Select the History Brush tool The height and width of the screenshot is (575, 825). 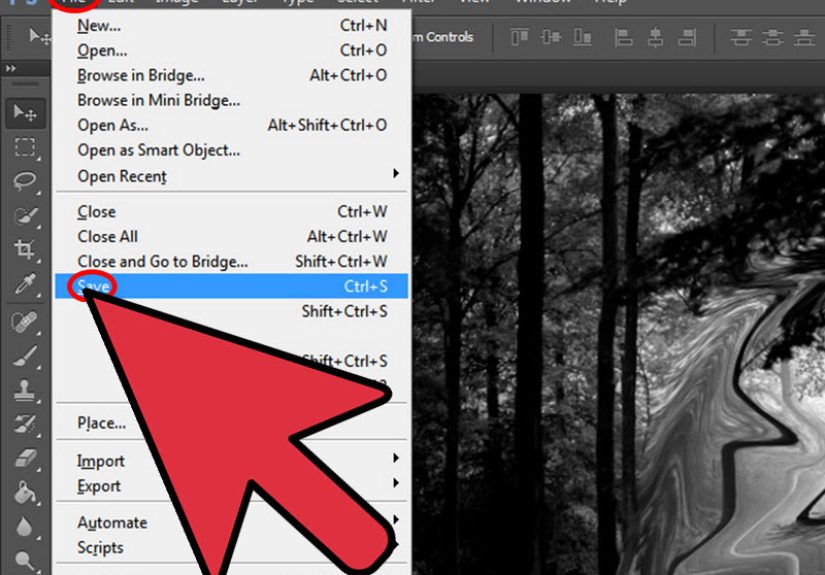coord(25,425)
